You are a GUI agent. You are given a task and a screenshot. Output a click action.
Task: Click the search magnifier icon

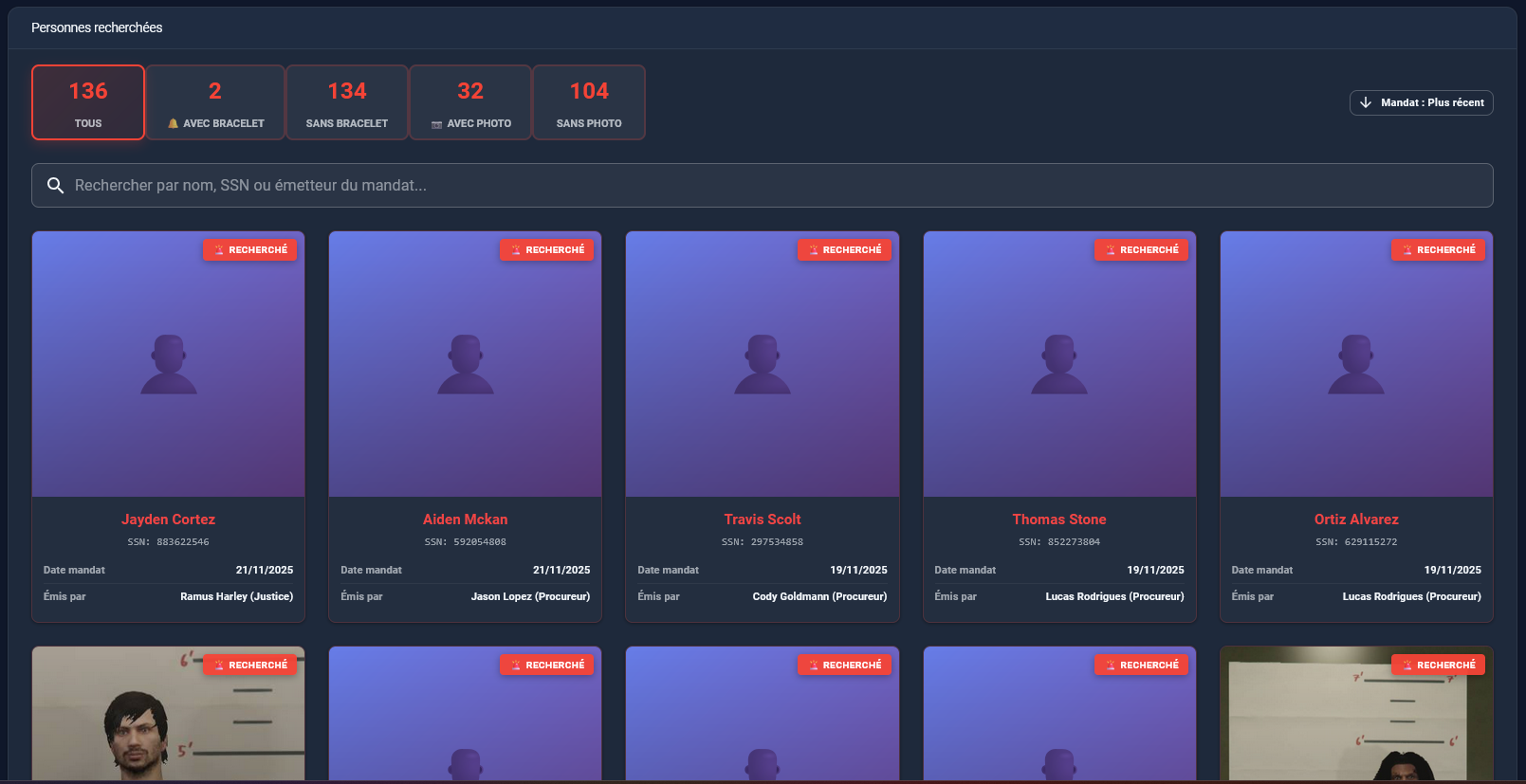click(56, 186)
